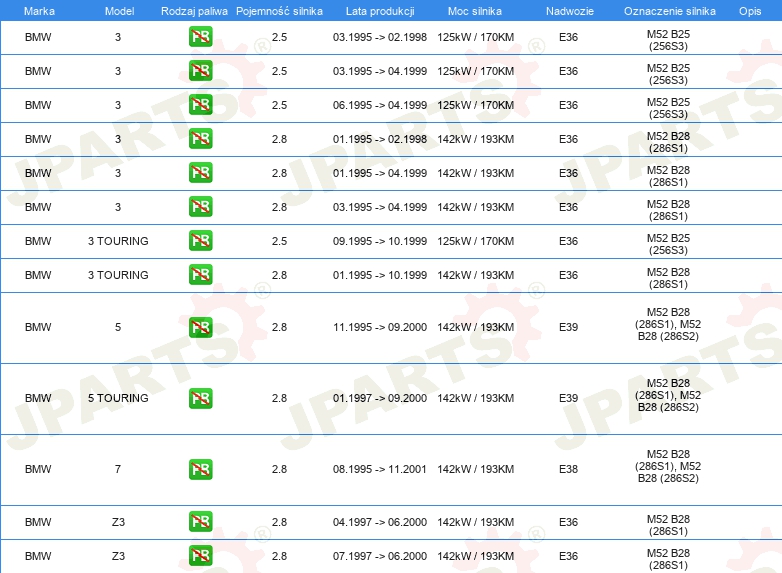Click engine code cell in 5 TOURING row
The width and height of the screenshot is (782, 573).
point(668,395)
